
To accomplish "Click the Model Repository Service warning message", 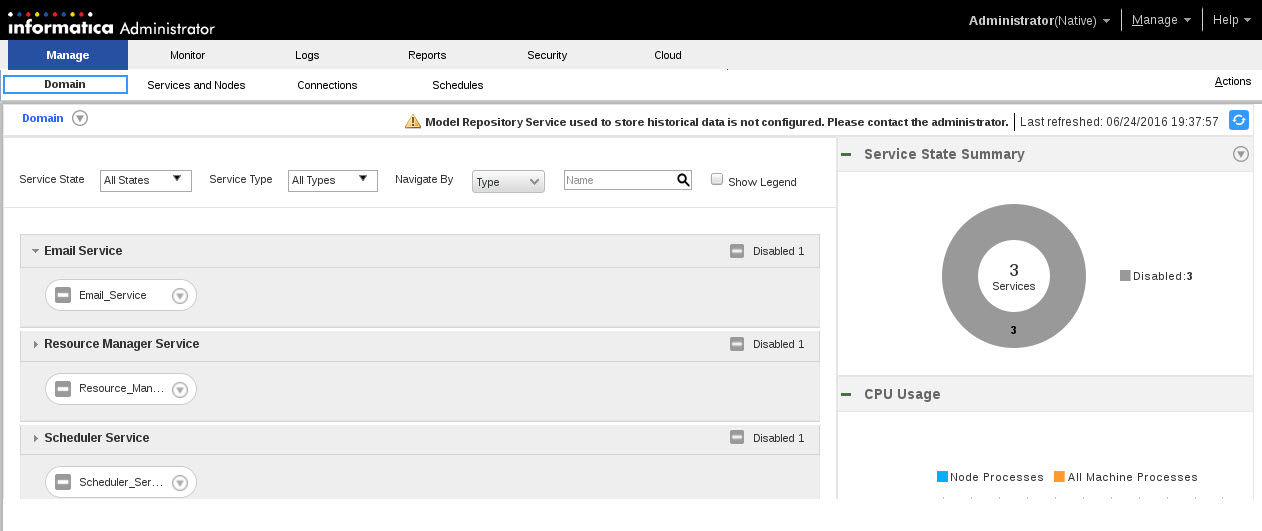I will click(716, 122).
